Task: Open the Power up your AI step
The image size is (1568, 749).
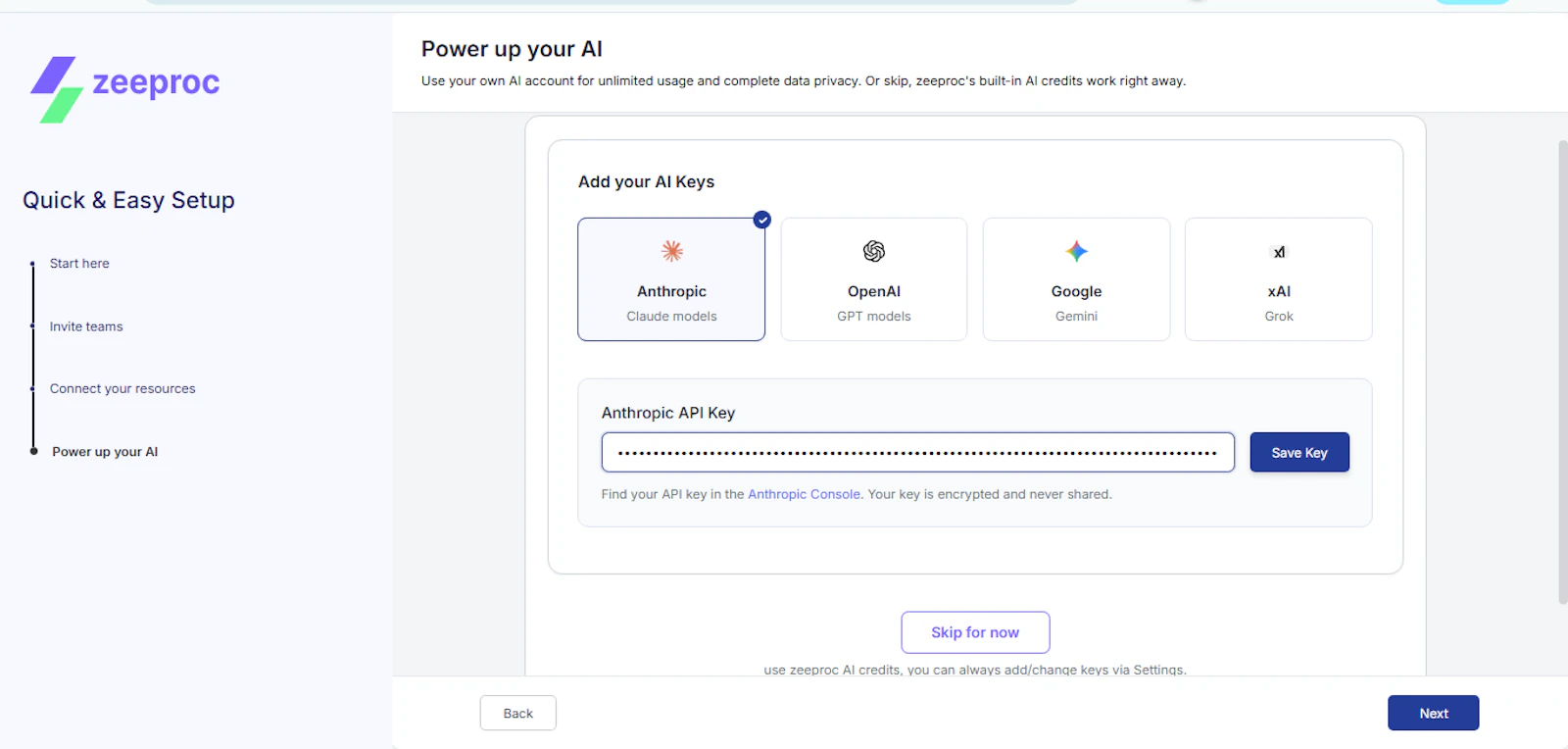Action: coord(105,452)
